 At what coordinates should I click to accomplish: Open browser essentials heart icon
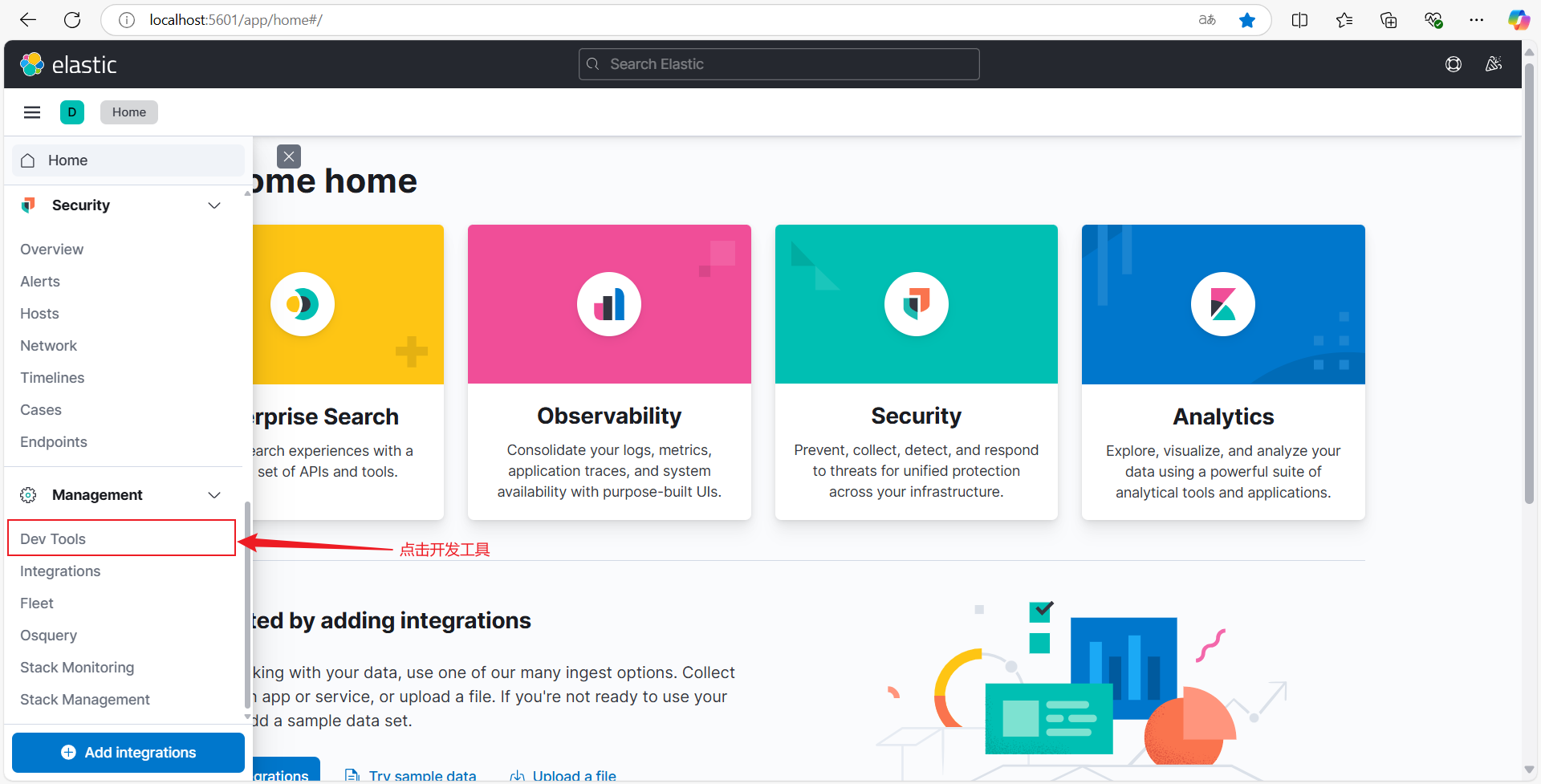pyautogui.click(x=1433, y=20)
